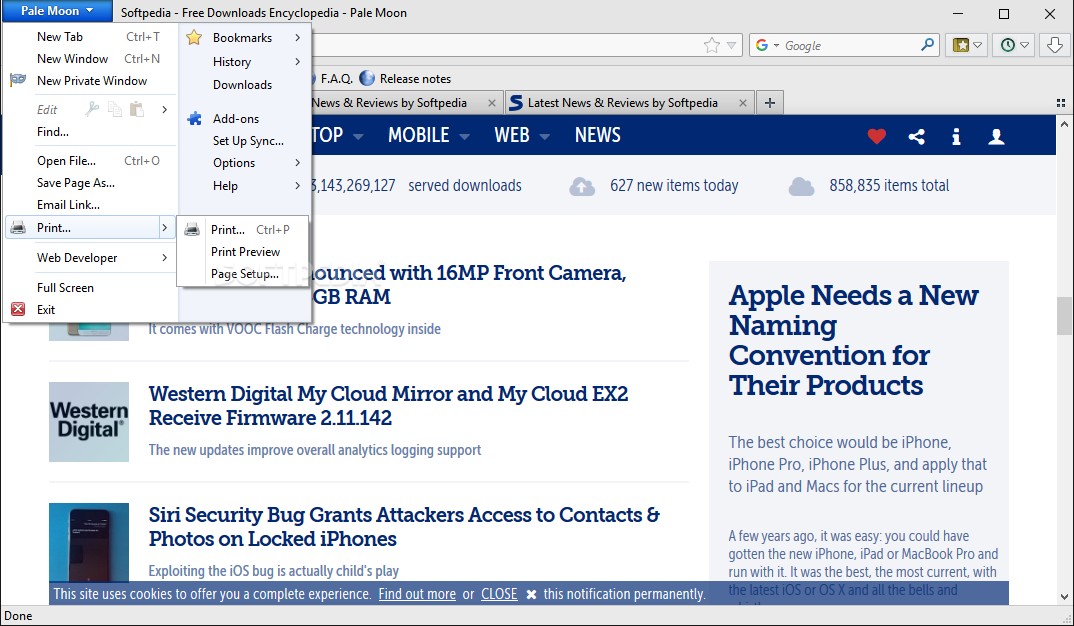Click the red heart favorites icon
This screenshot has height=626, width=1074.
[x=877, y=136]
